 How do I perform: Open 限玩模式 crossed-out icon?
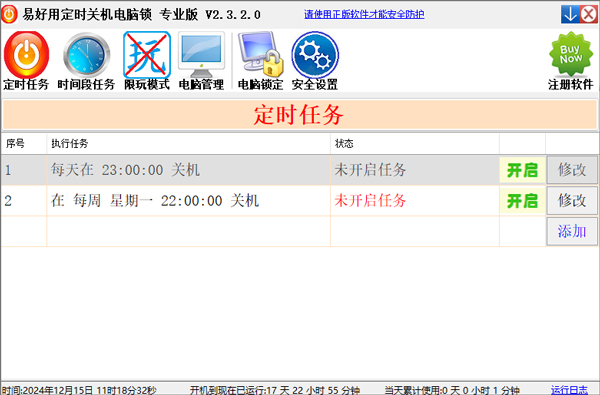(x=147, y=55)
